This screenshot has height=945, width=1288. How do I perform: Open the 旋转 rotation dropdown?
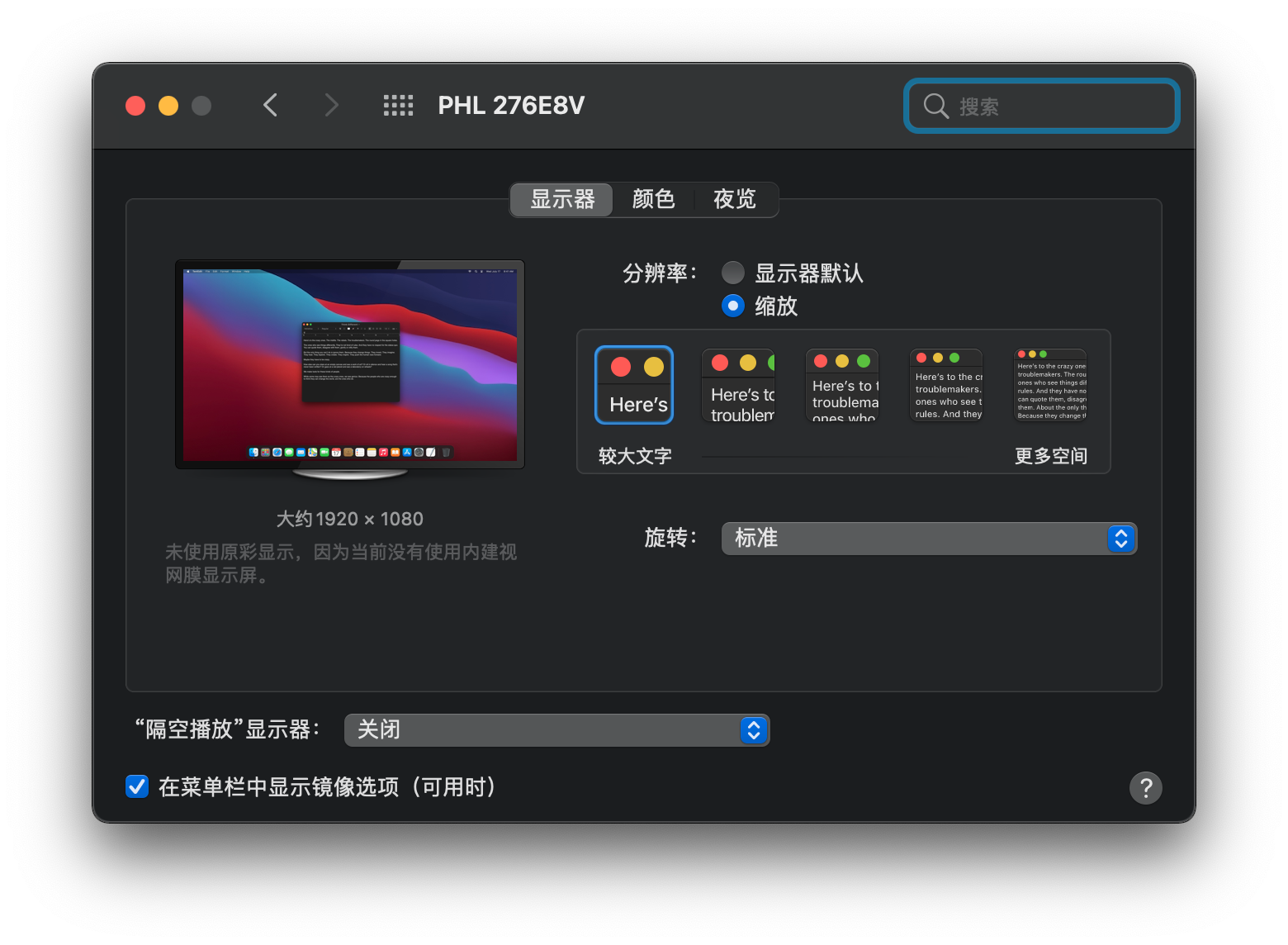point(929,539)
